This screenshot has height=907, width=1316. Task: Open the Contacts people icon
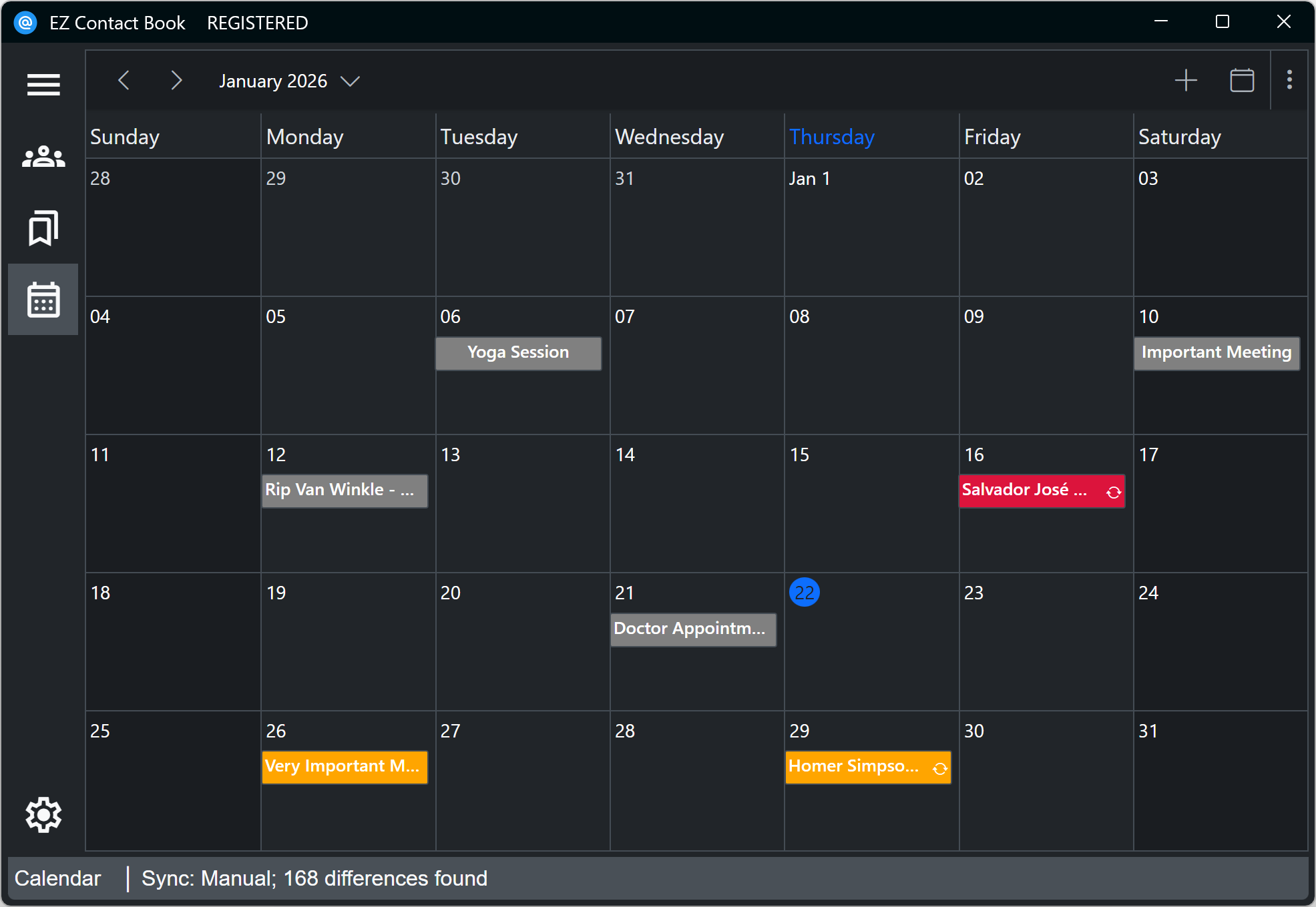pos(43,157)
